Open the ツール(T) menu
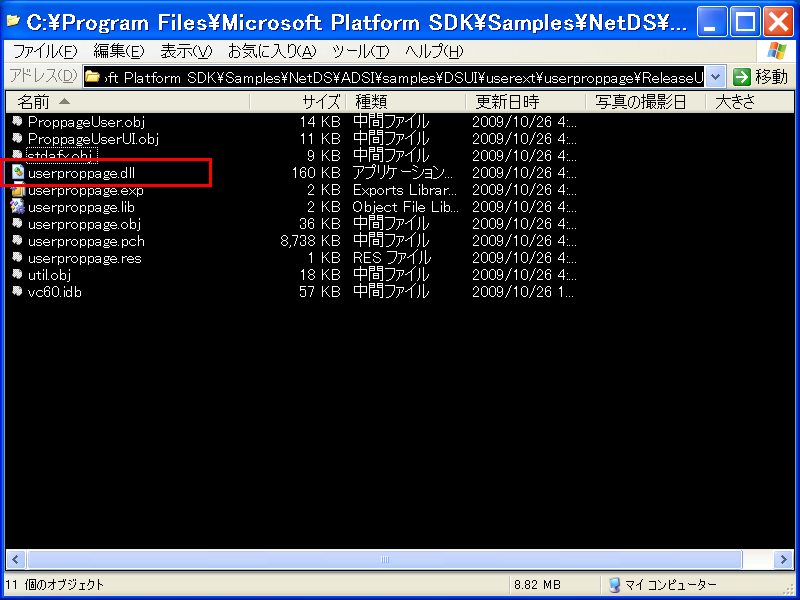Screen dimensions: 800x600 tap(360, 52)
